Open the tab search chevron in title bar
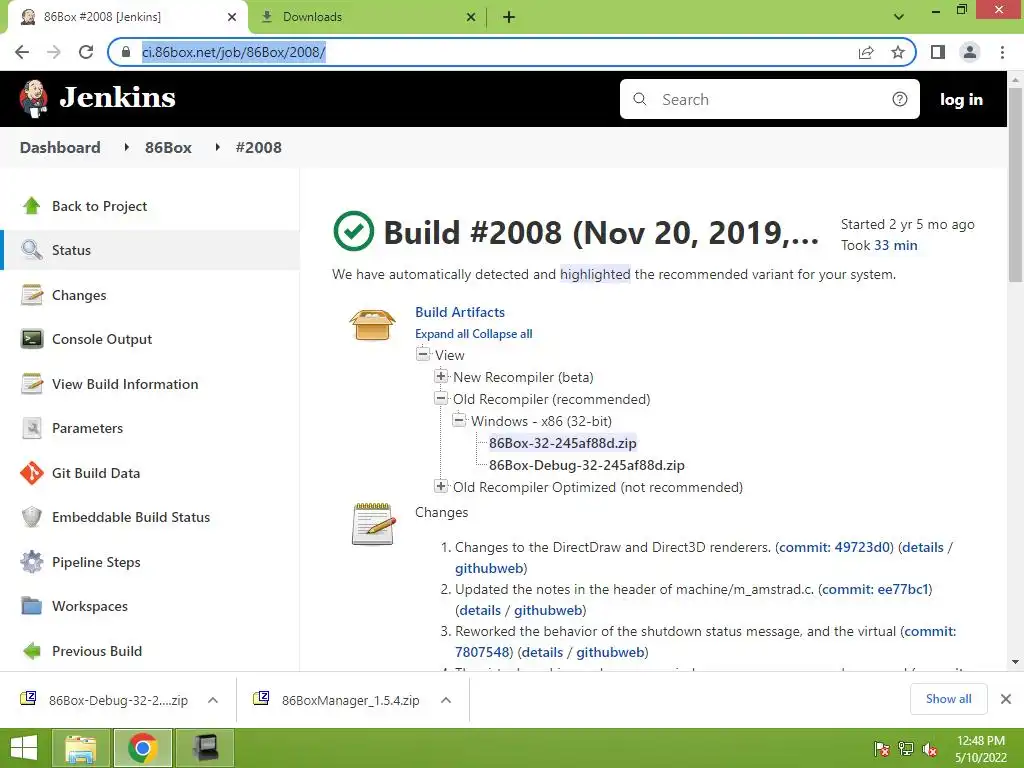1024x768 pixels. click(x=899, y=17)
